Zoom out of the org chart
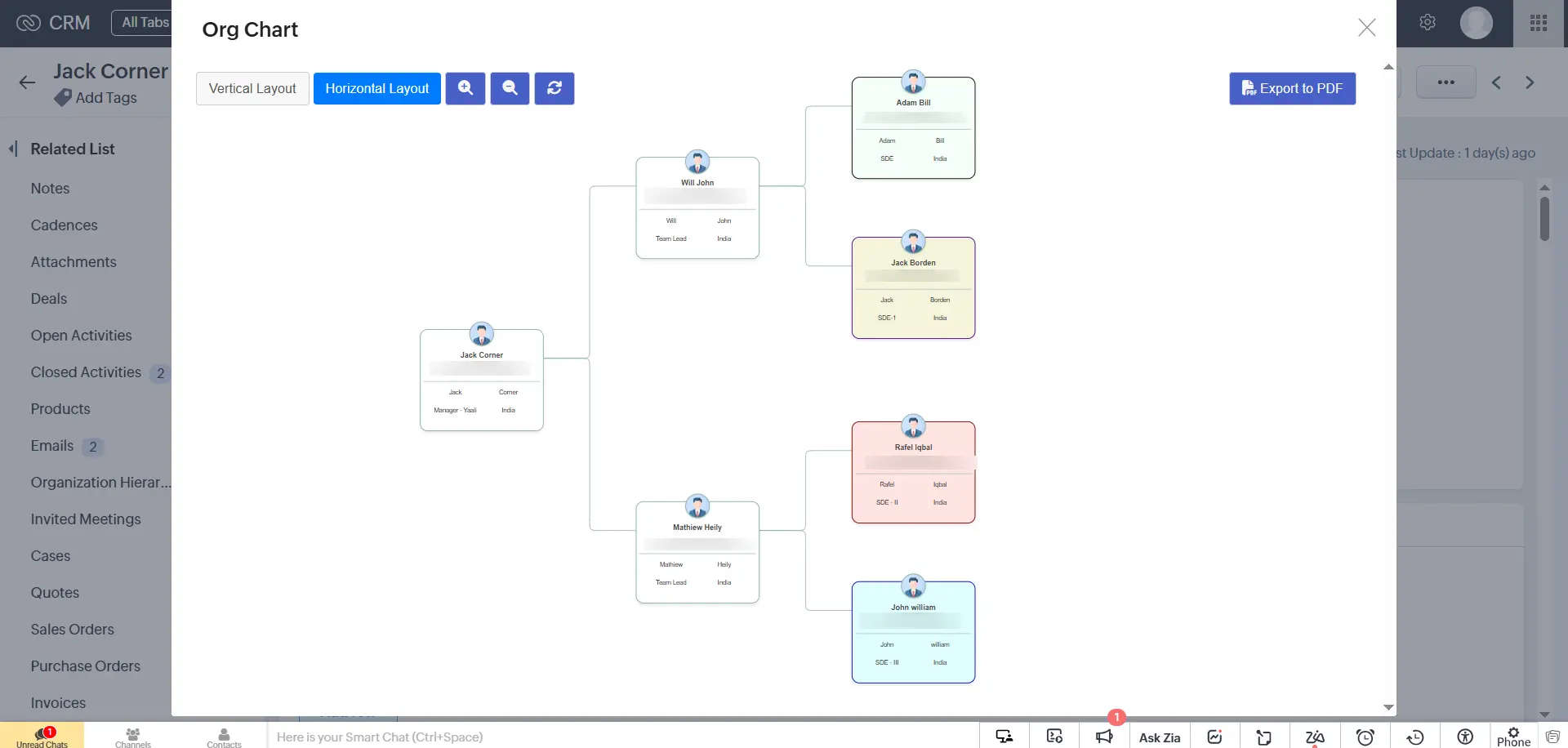This screenshot has height=748, width=1568. pyautogui.click(x=510, y=88)
